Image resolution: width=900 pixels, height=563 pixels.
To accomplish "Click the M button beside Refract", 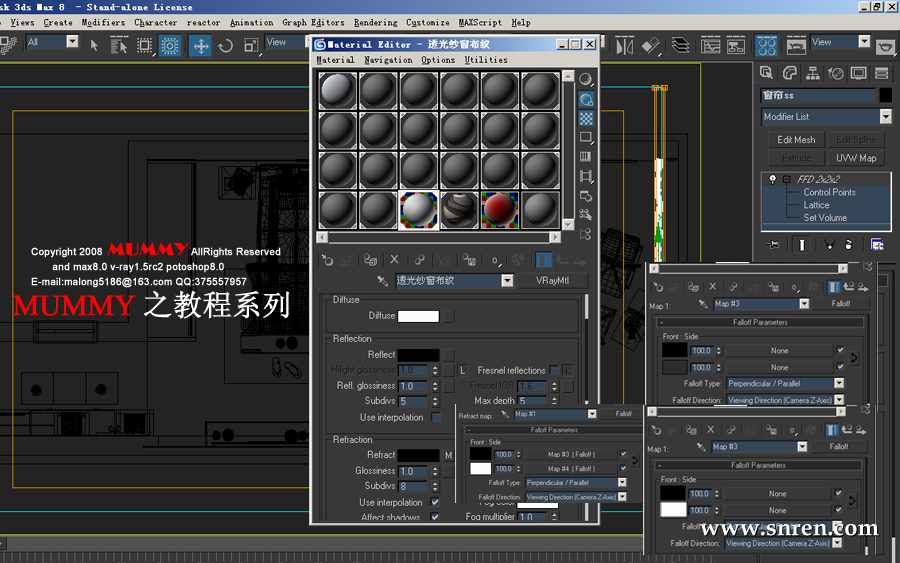I will [x=449, y=455].
